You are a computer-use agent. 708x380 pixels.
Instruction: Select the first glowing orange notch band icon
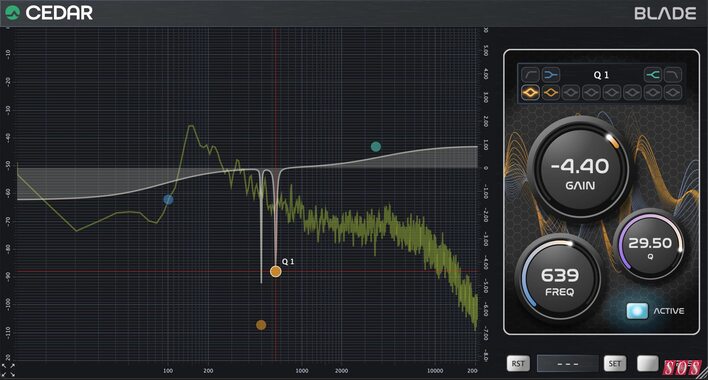tap(530, 93)
